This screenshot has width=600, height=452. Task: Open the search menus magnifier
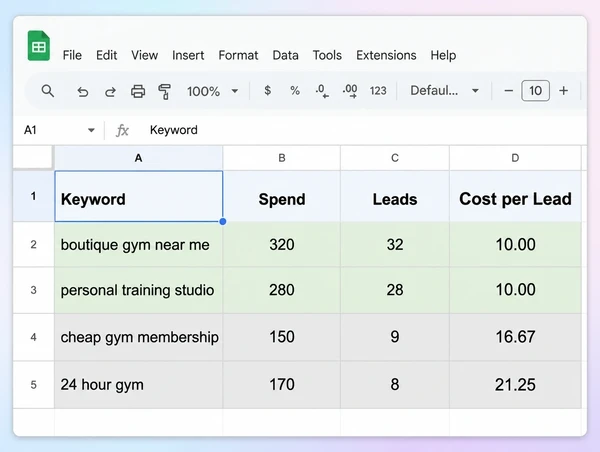(48, 91)
